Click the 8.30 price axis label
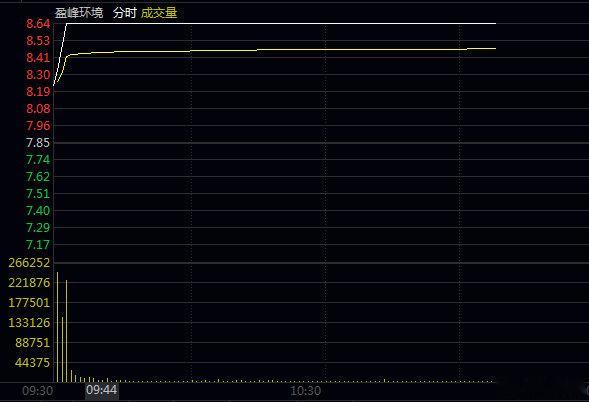Viewport: 589px width, 402px height. (x=38, y=75)
